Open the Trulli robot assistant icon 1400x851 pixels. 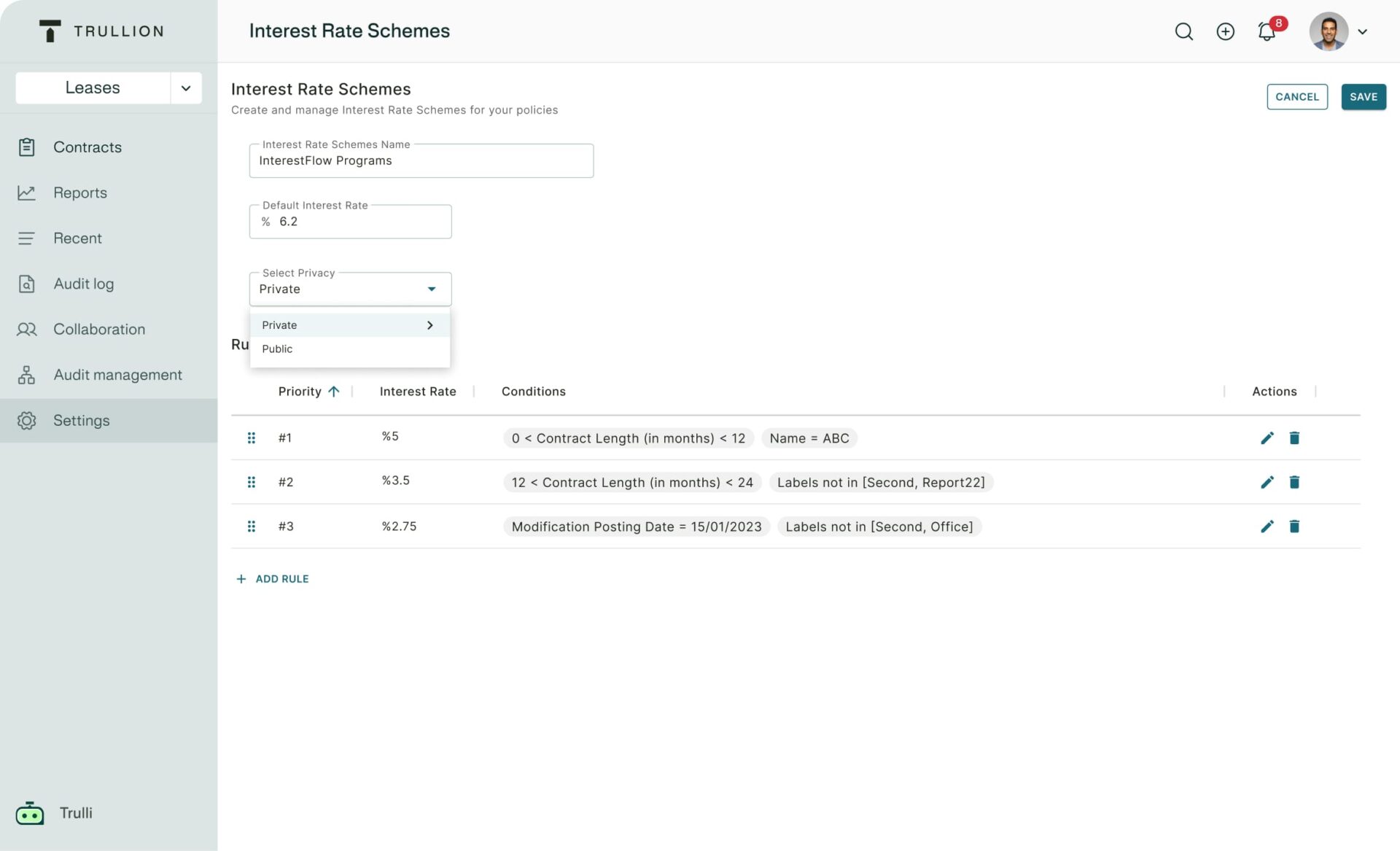point(30,813)
